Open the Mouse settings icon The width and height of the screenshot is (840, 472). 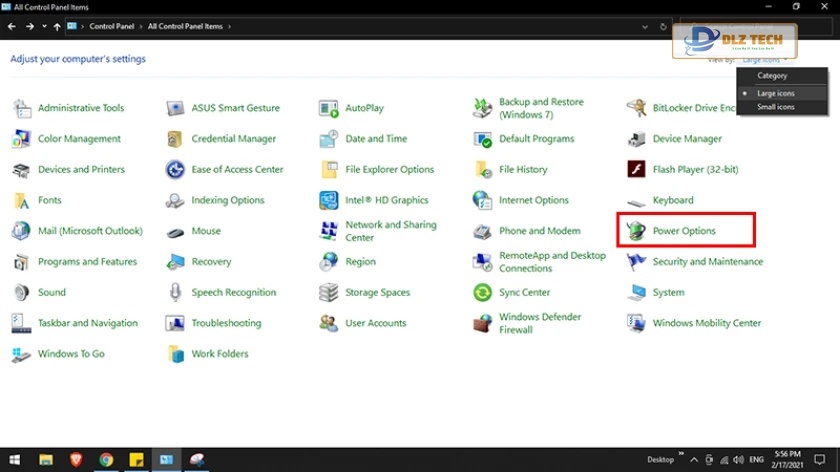(206, 231)
